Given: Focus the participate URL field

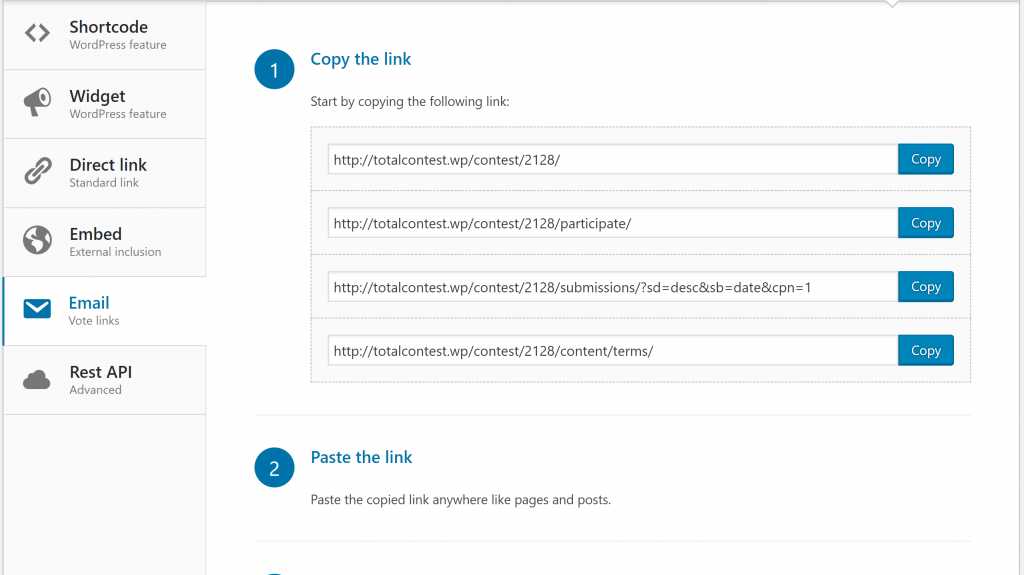Looking at the screenshot, I should 613,223.
